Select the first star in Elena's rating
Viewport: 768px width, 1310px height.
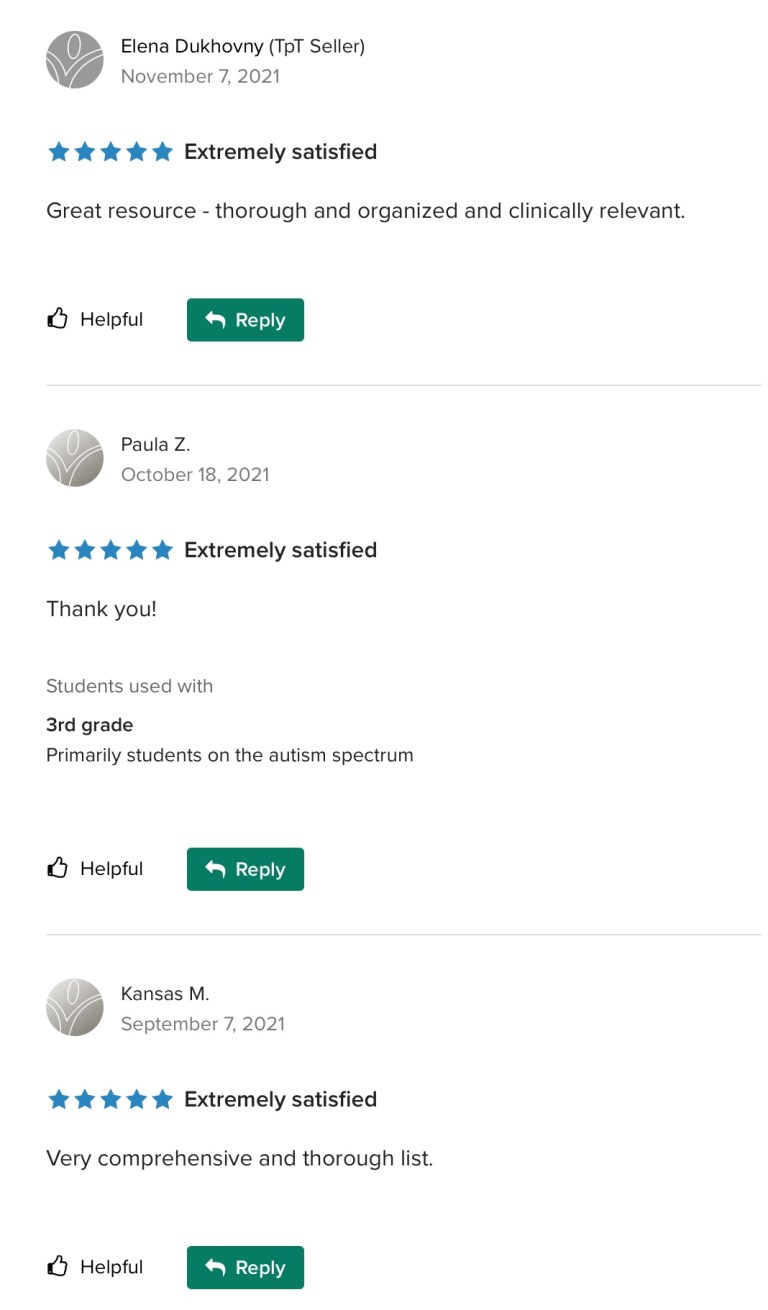pyautogui.click(x=59, y=151)
